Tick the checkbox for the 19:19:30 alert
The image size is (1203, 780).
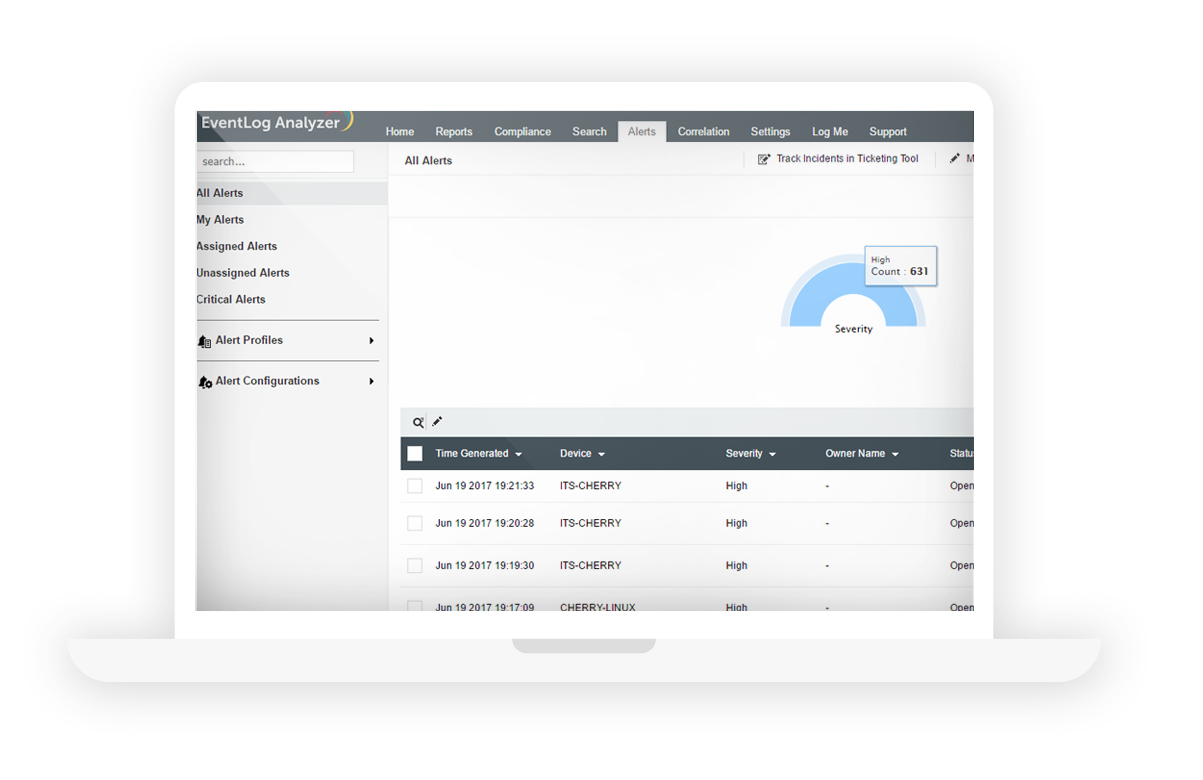point(415,566)
